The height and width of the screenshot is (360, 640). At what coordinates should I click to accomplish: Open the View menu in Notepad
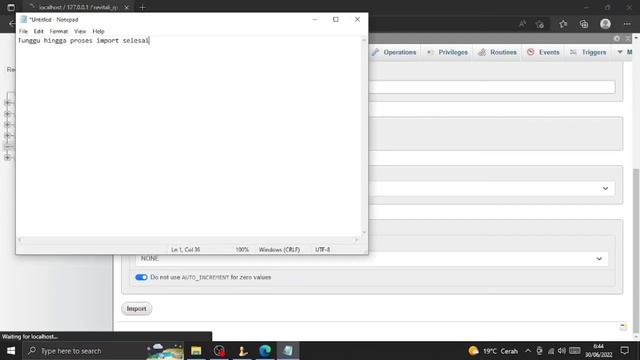[80, 31]
